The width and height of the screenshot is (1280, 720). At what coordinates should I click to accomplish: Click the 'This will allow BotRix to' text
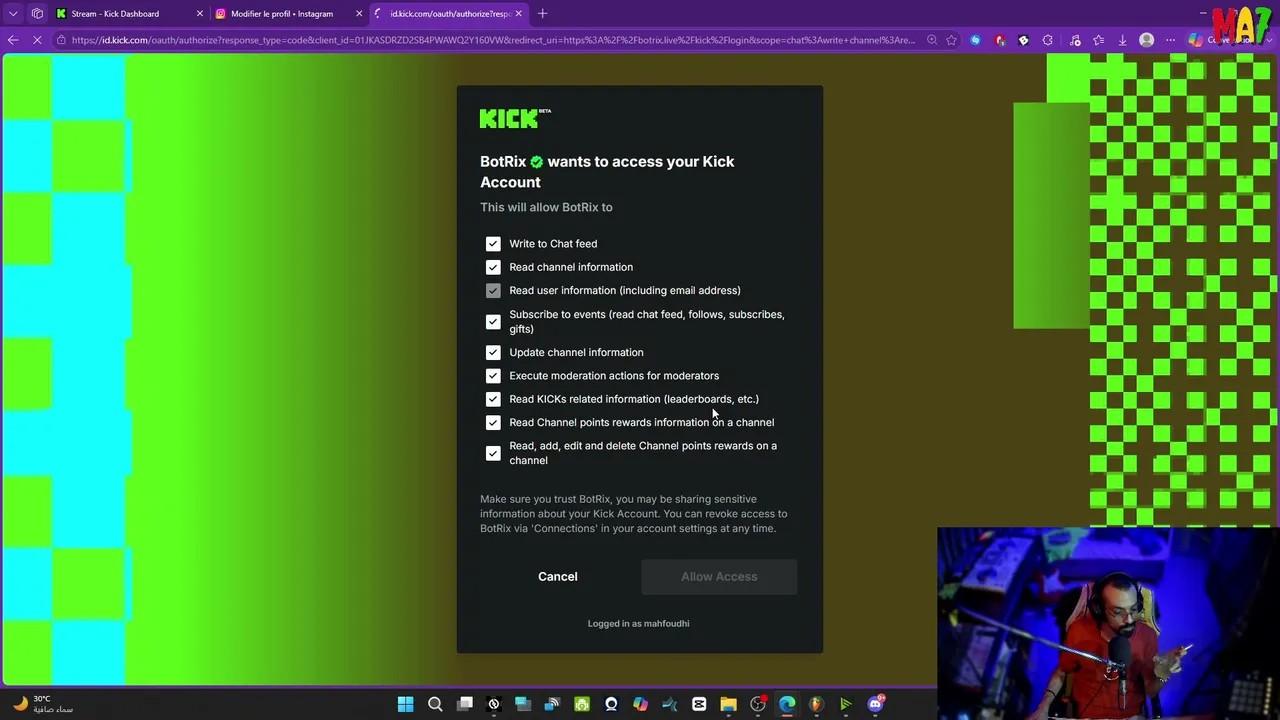(546, 208)
